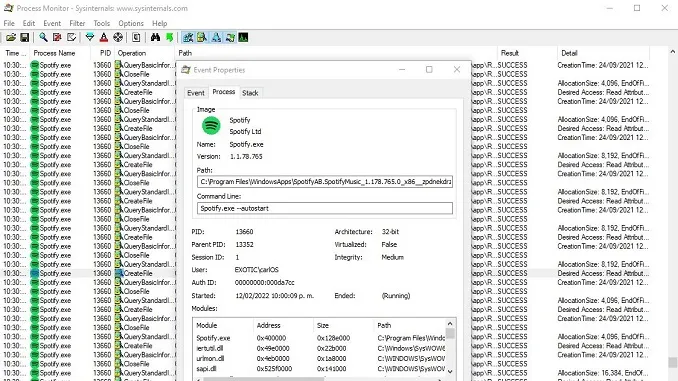Click the Spotify logo in Event Properties
The image size is (678, 381).
211,125
